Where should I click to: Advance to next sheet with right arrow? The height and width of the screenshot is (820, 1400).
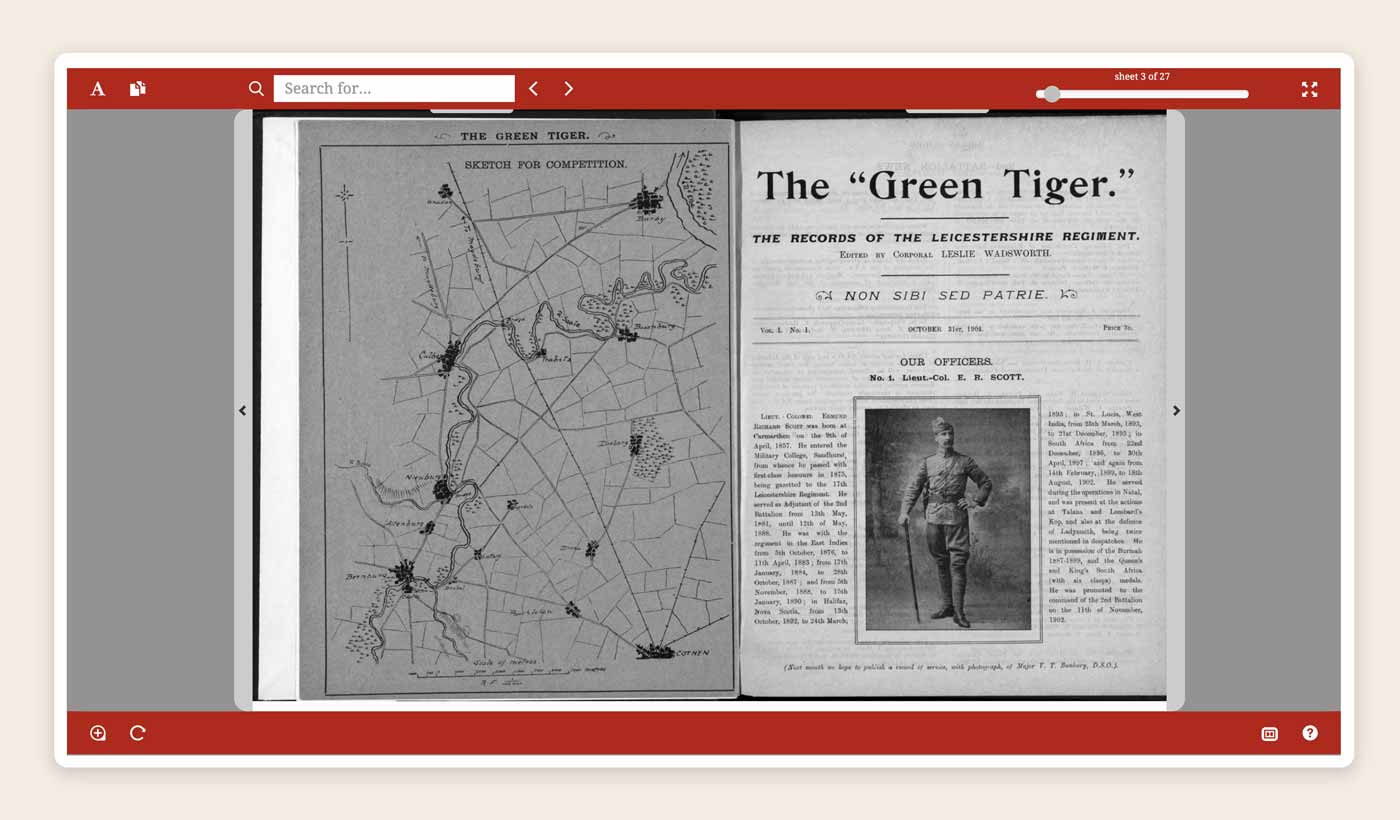point(1176,411)
